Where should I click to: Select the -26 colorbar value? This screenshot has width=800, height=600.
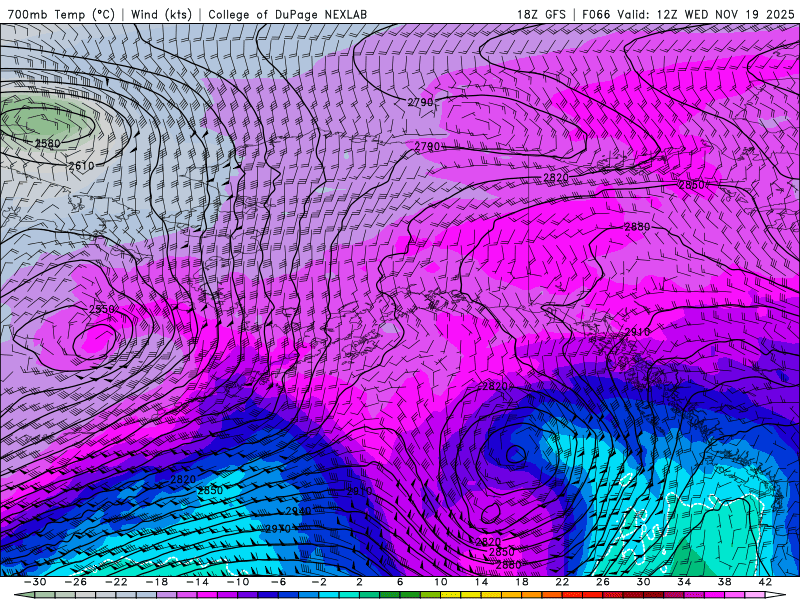click(x=76, y=582)
